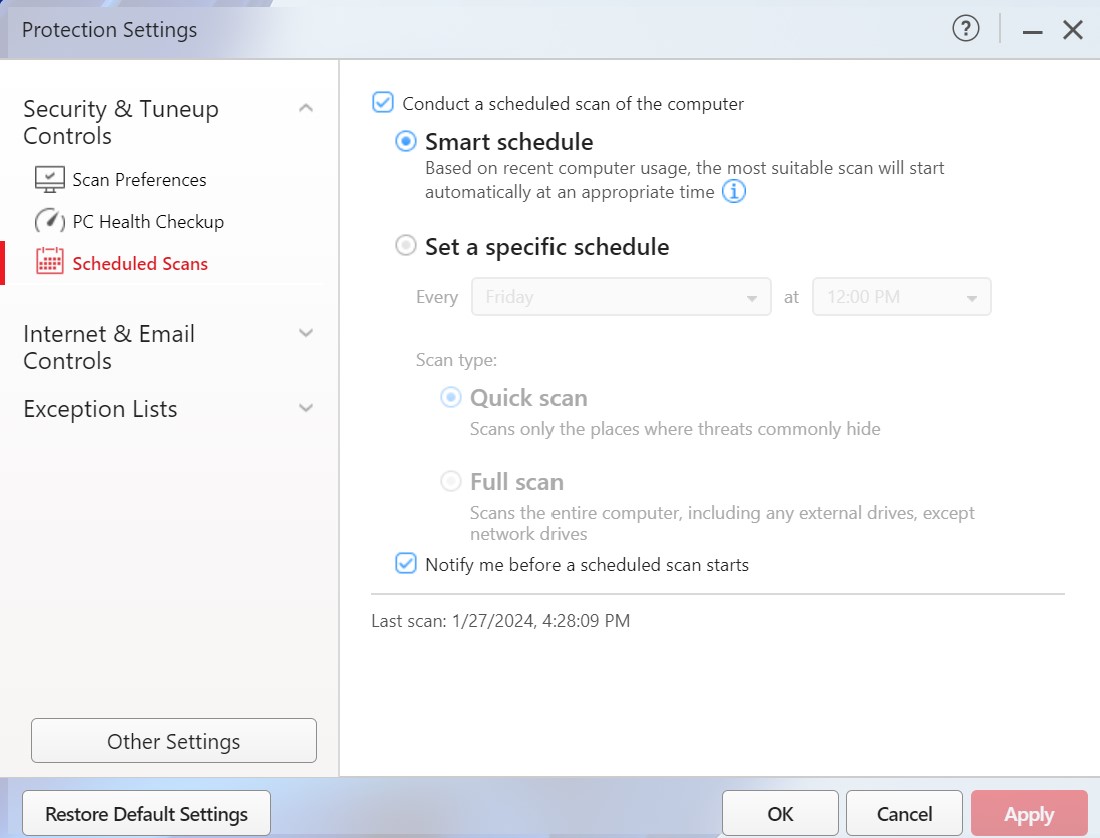Toggle Notify me before scheduled scan checkbox
1100x838 pixels.
405,564
